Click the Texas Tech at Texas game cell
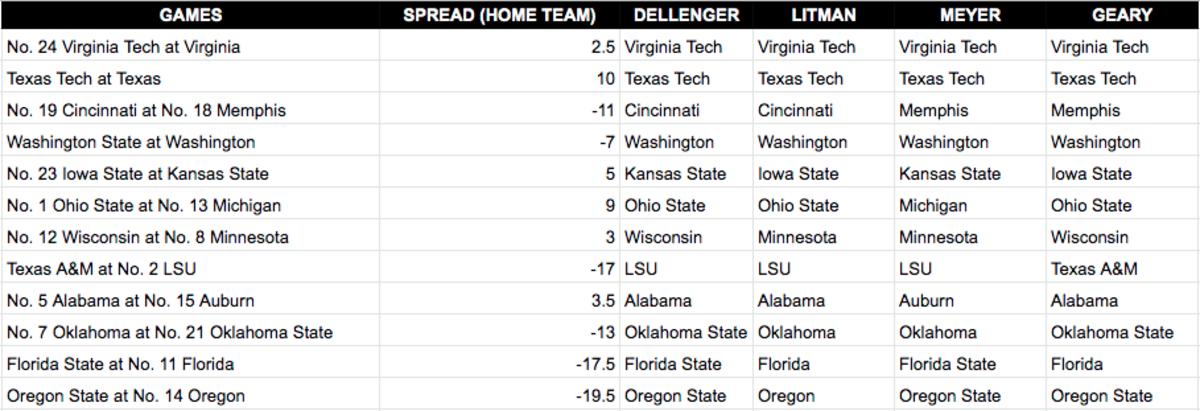1200x411 pixels. (84, 79)
